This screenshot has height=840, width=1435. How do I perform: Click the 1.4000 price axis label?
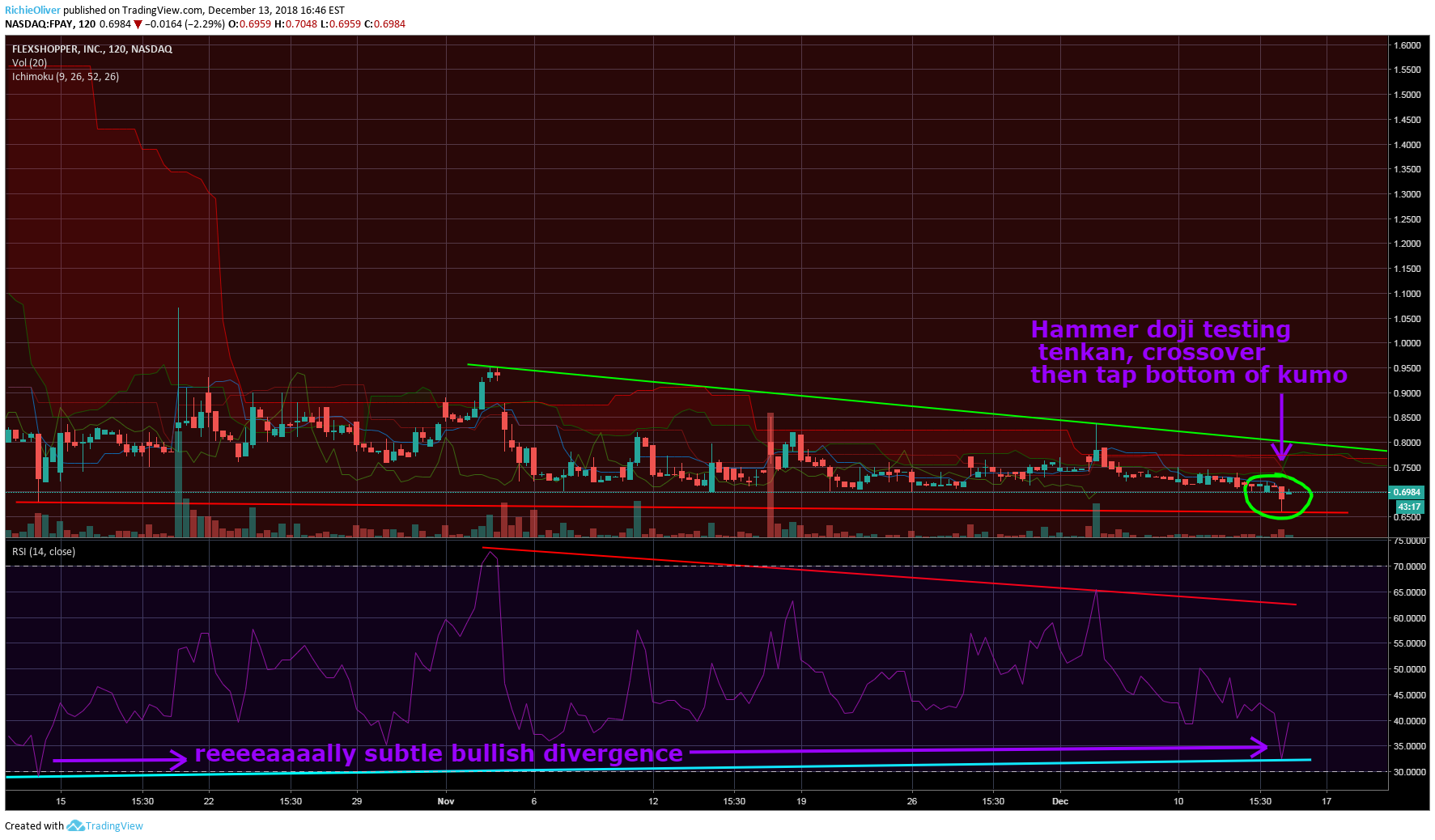point(1407,145)
